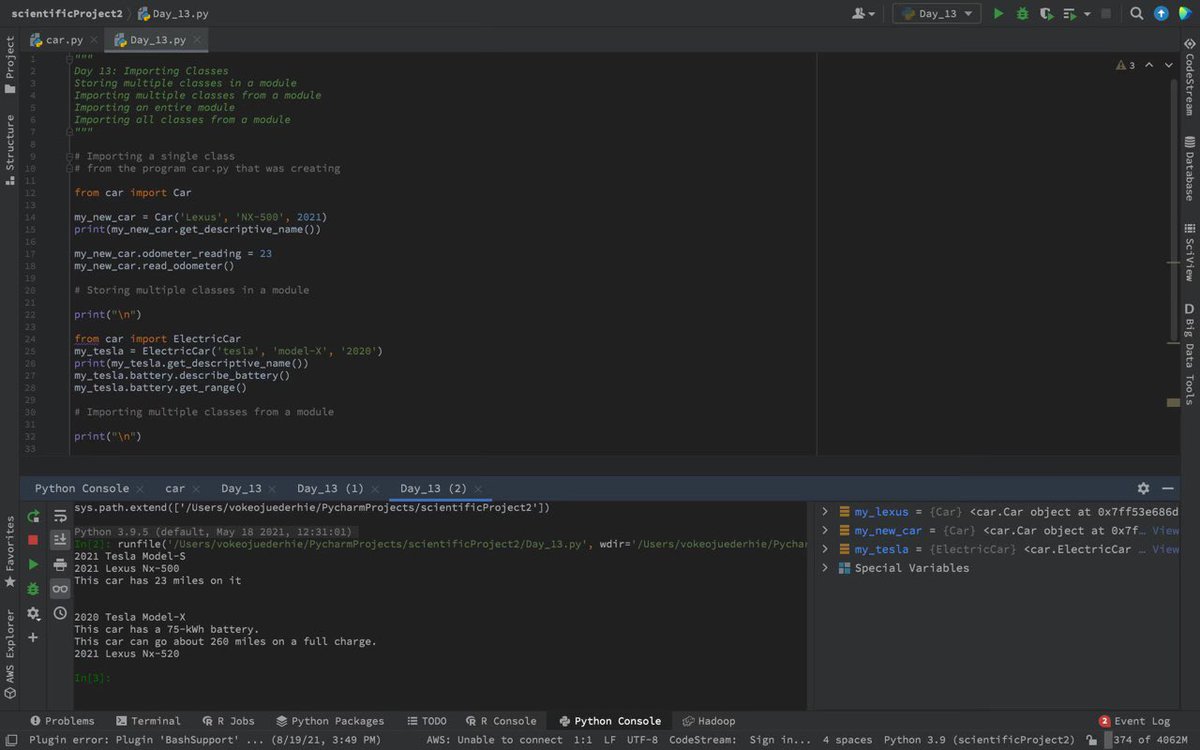Open the Big Data Tools panel

pyautogui.click(x=1189, y=354)
